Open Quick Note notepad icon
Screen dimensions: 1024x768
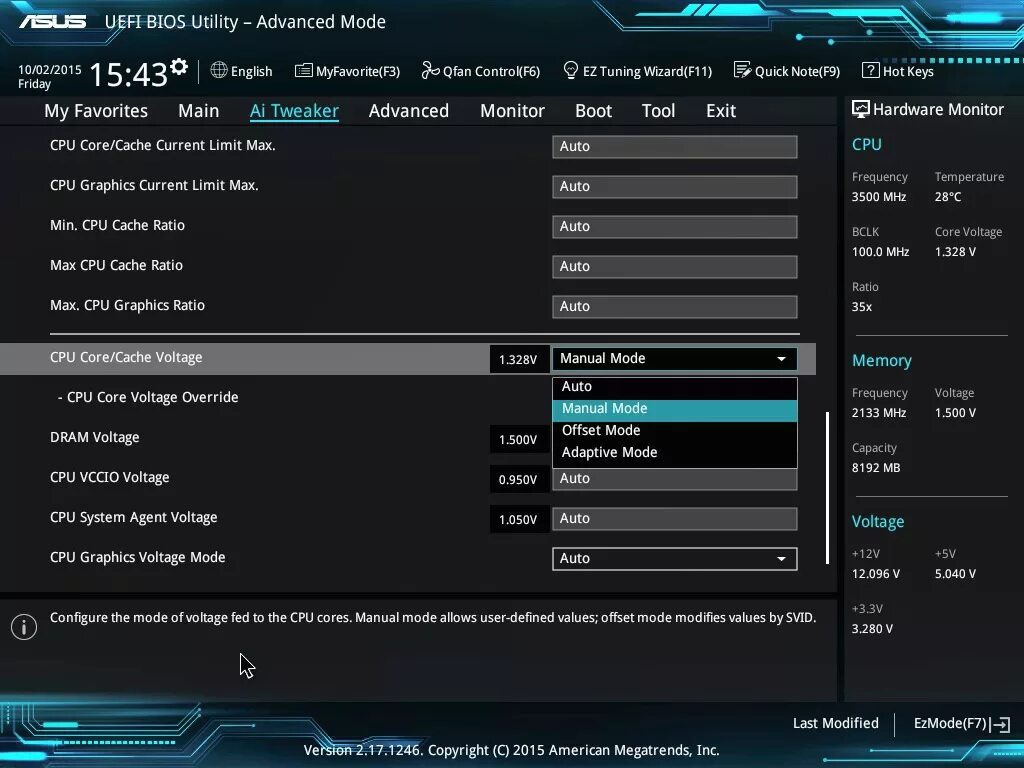[743, 70]
